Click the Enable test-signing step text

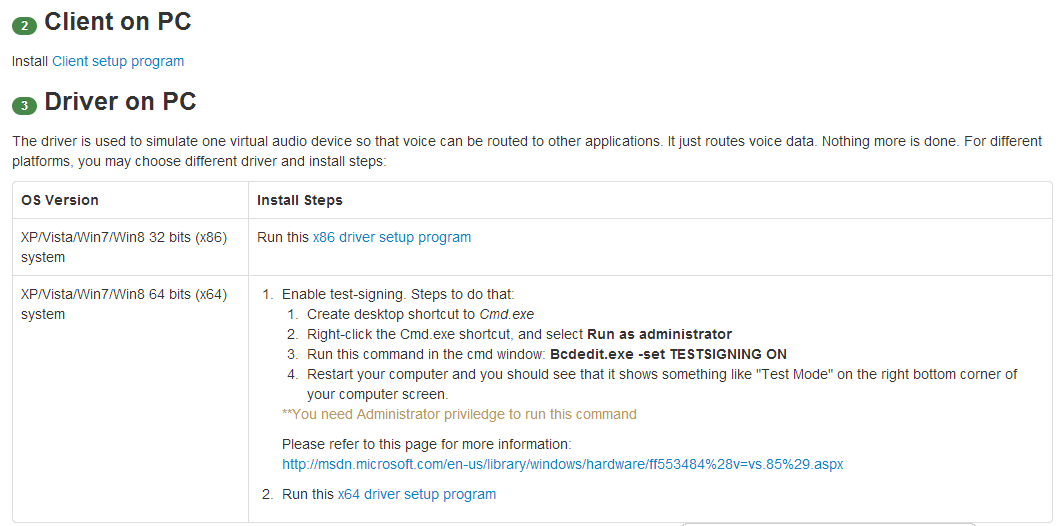pos(398,295)
